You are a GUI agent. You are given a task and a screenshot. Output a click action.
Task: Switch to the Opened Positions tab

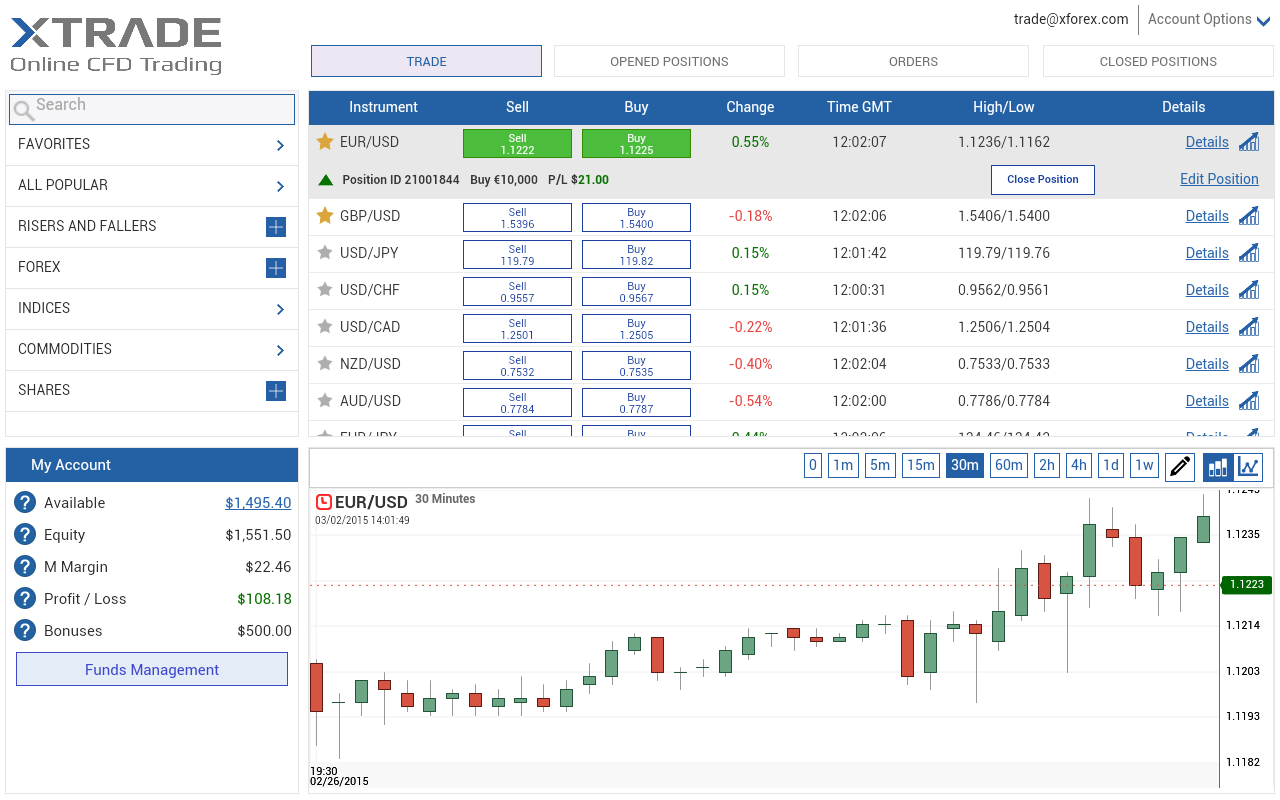669,62
